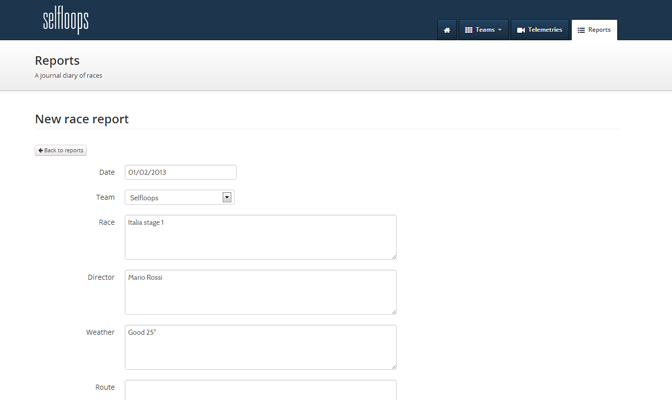This screenshot has width=672, height=400.
Task: Click into the Weather text area
Action: [x=260, y=347]
